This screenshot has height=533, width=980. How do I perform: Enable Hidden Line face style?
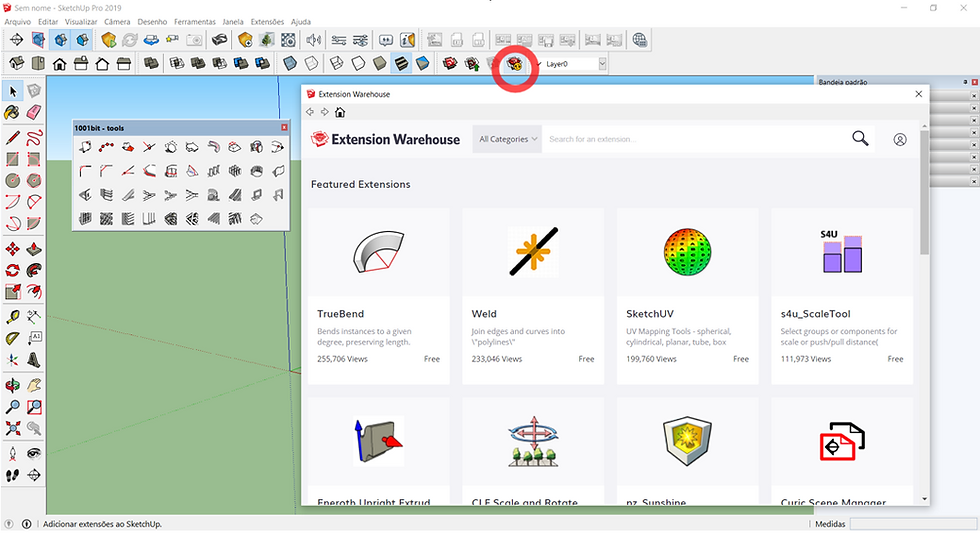click(358, 63)
